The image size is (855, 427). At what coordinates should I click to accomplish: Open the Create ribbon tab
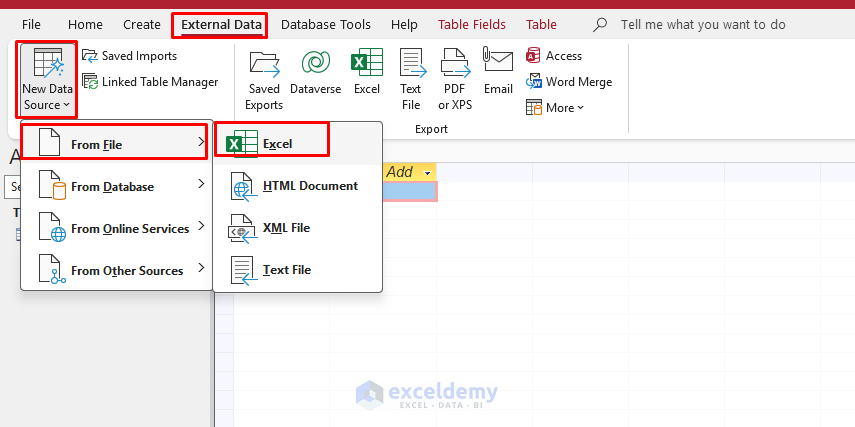pyautogui.click(x=142, y=25)
